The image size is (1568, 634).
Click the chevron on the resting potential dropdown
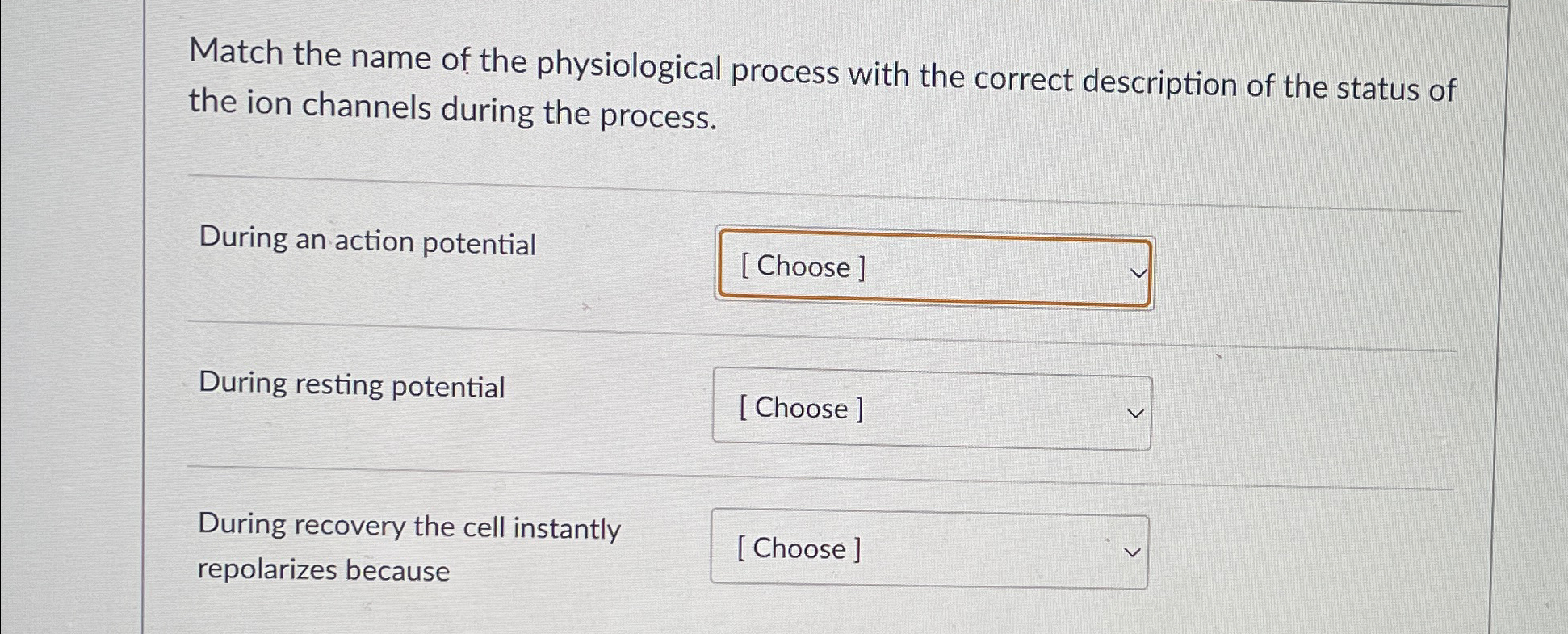(x=1134, y=413)
